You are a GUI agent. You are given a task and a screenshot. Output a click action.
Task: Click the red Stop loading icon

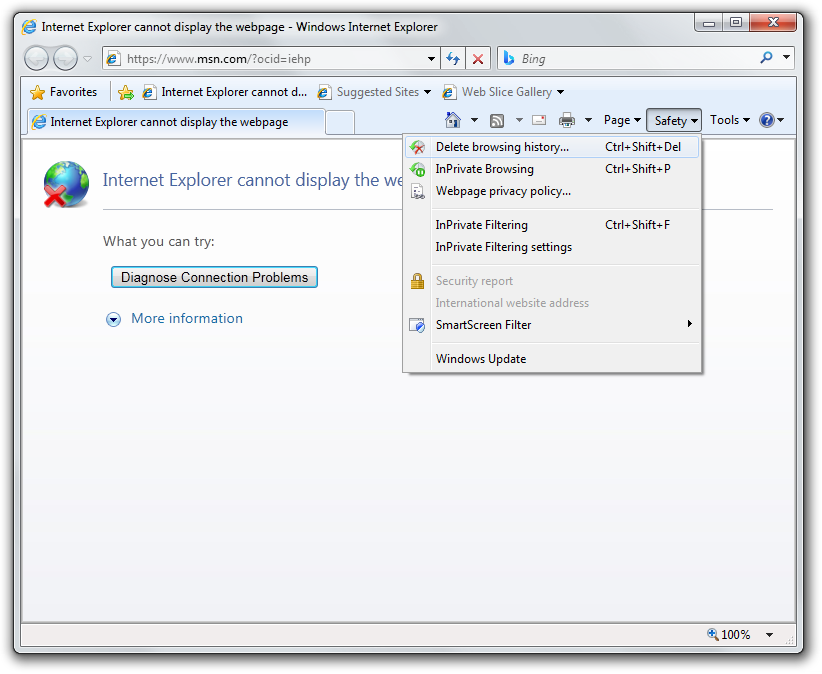(478, 59)
